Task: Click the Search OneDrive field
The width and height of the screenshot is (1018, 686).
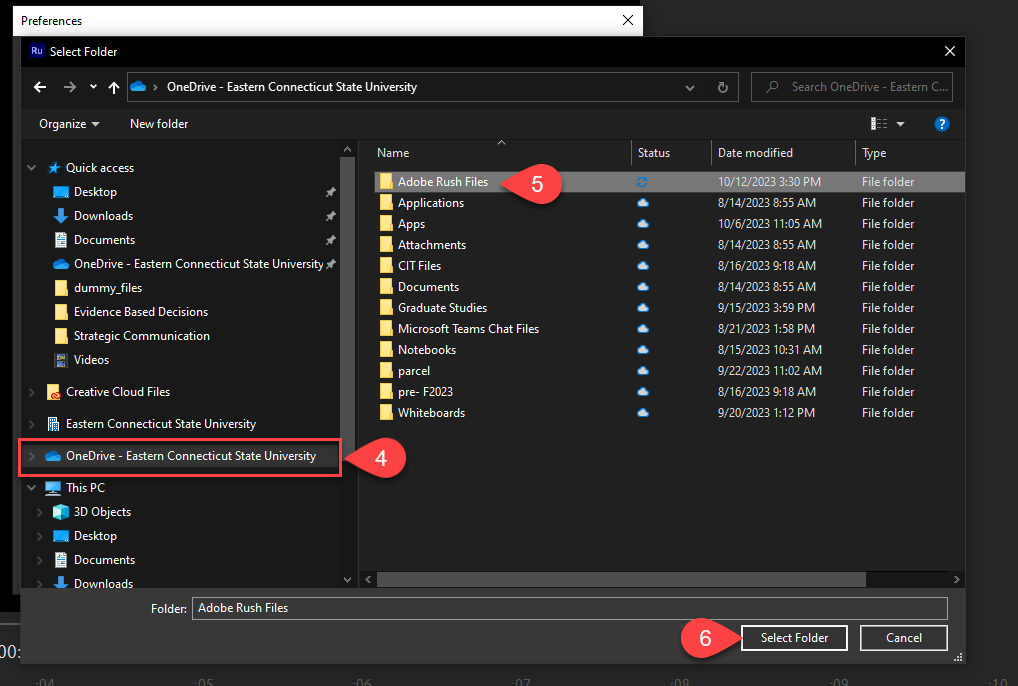Action: (x=852, y=87)
